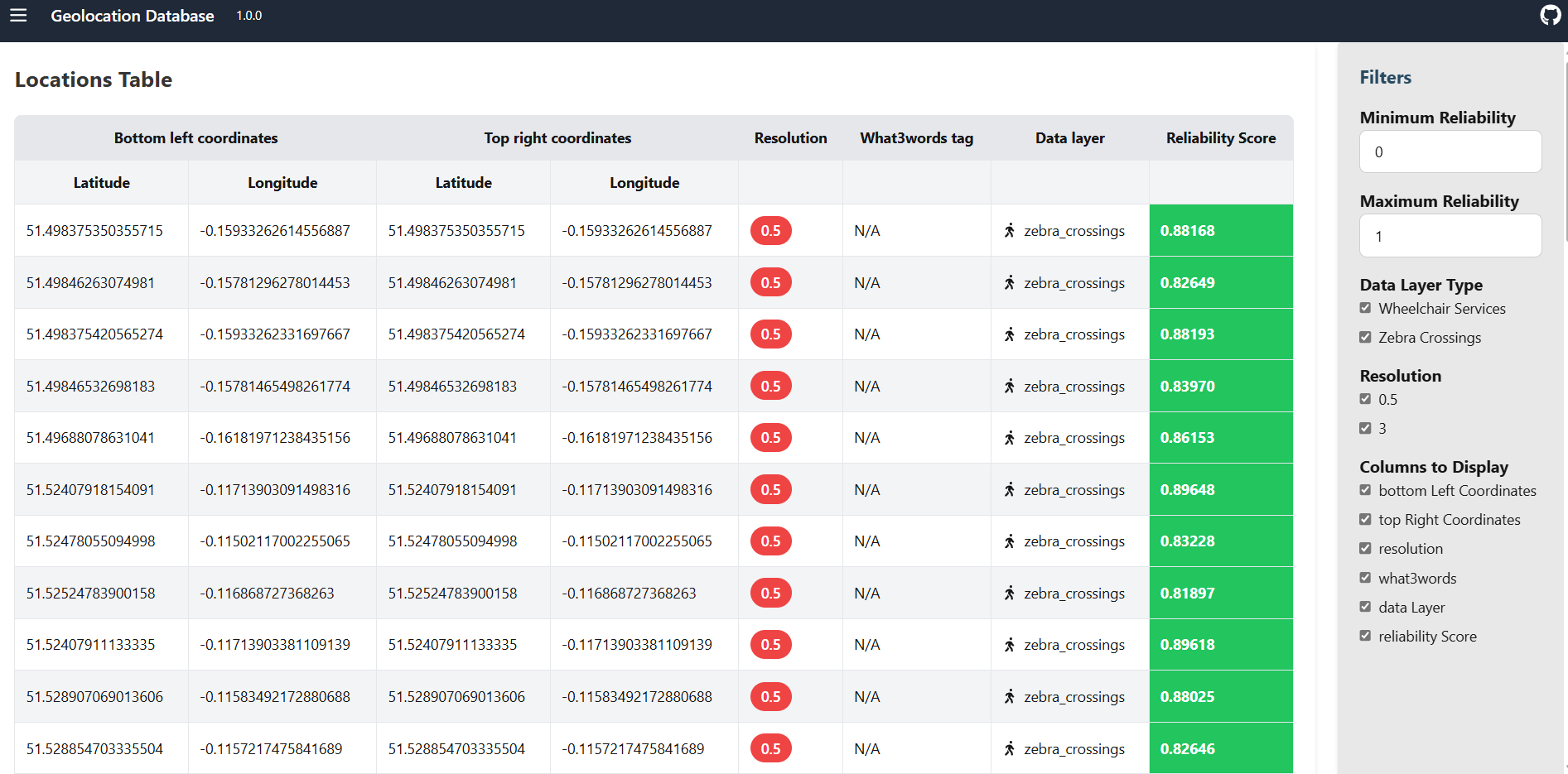Screen dimensions: 1568x774
Task: Click pedestrian icon in the 0.82646 row
Action: pos(1009,749)
